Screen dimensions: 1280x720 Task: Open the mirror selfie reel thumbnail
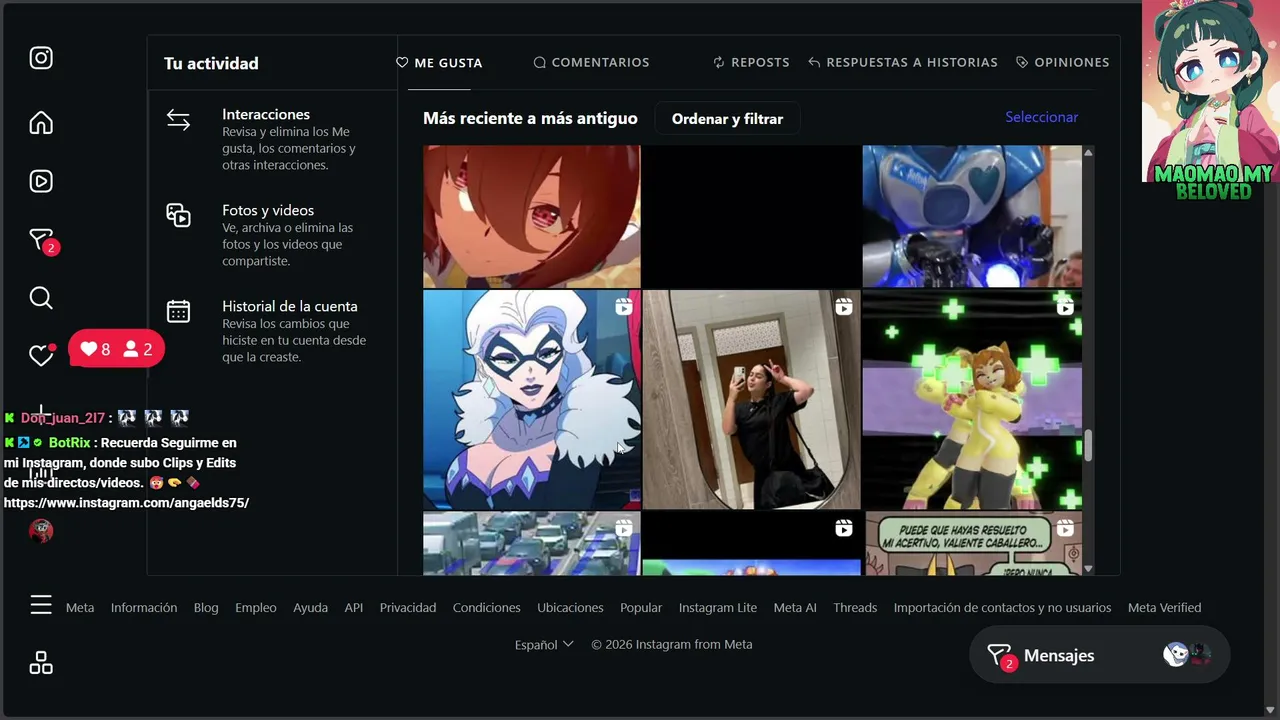coord(751,400)
